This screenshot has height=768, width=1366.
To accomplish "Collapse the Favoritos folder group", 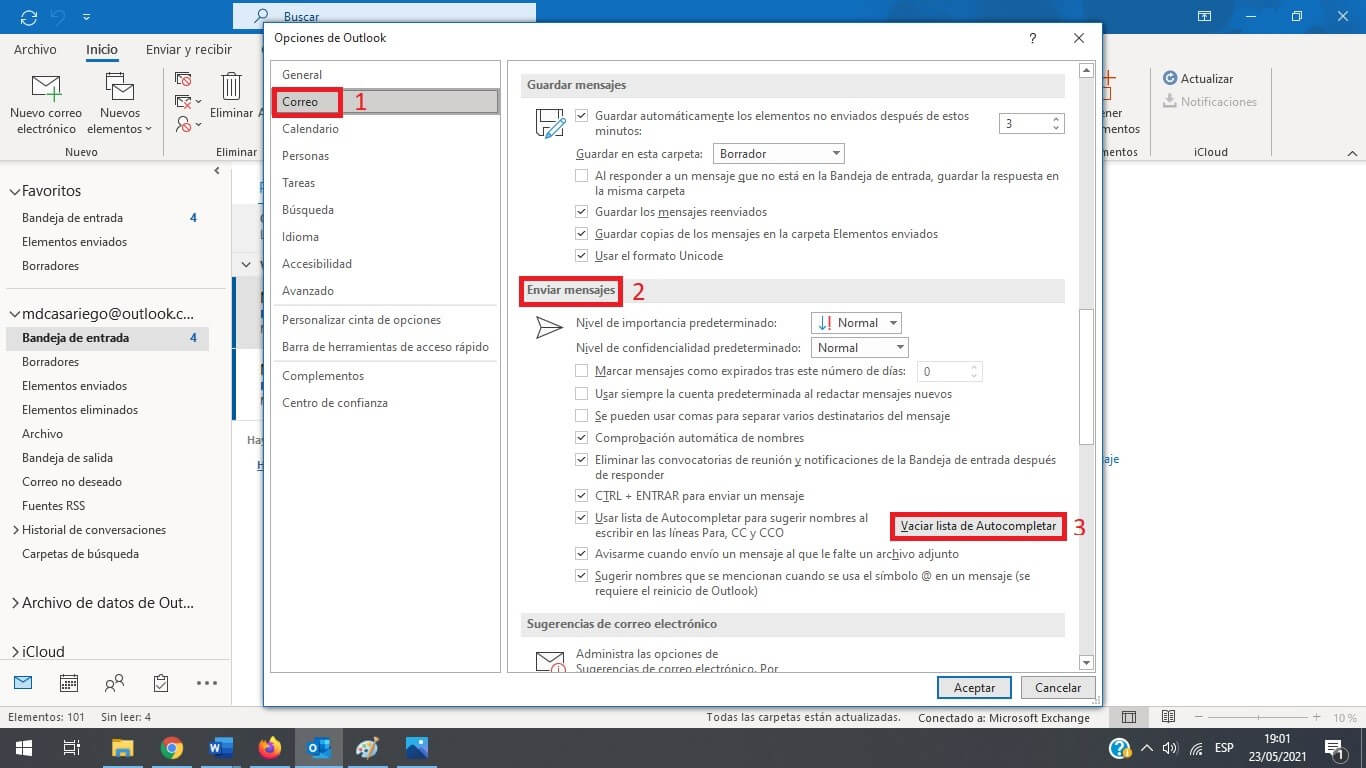I will 14,191.
